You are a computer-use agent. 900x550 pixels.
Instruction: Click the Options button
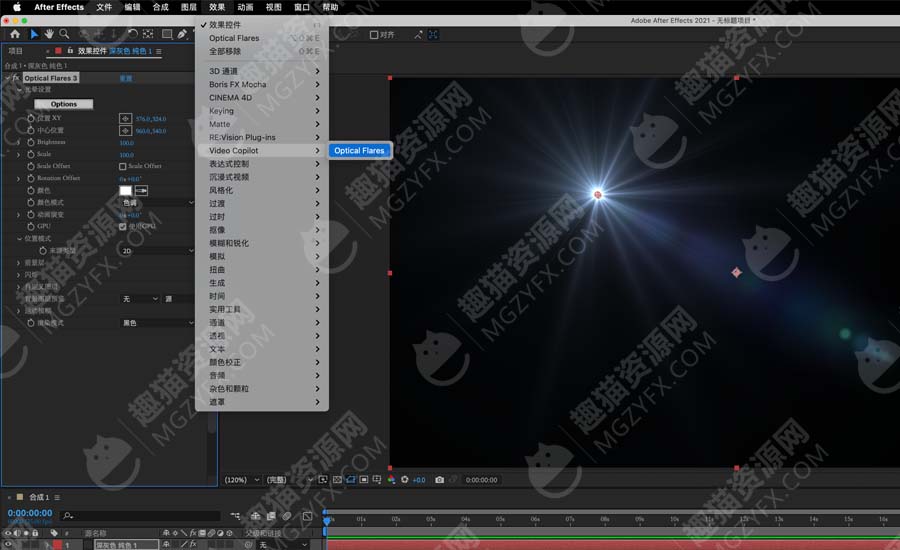point(64,104)
